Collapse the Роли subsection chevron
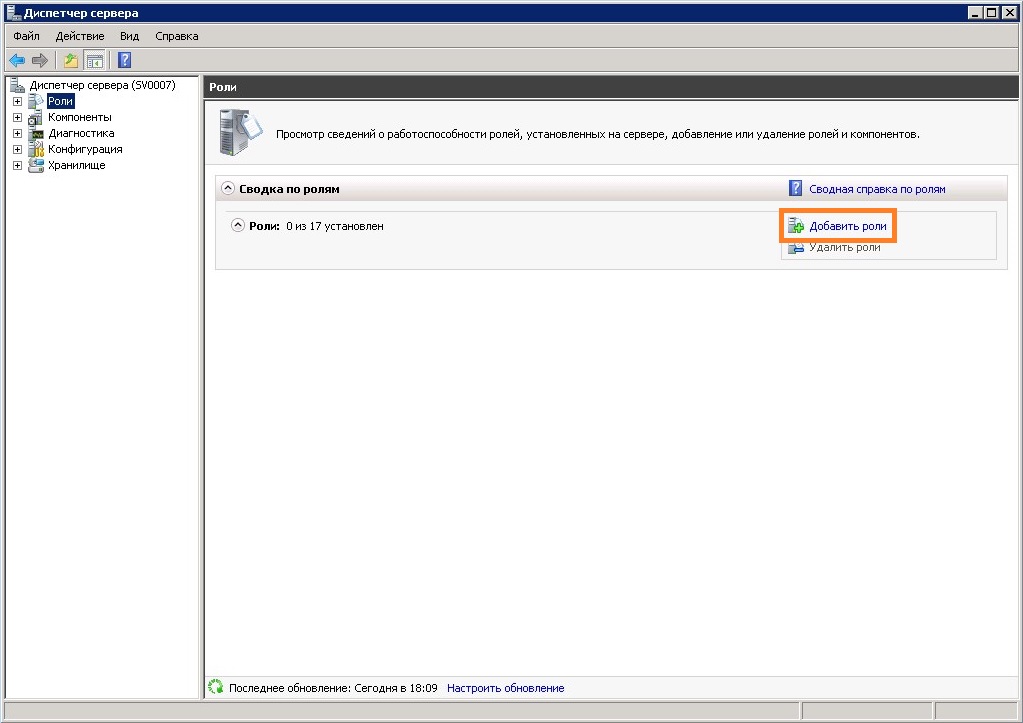The width and height of the screenshot is (1023, 723). point(238,225)
